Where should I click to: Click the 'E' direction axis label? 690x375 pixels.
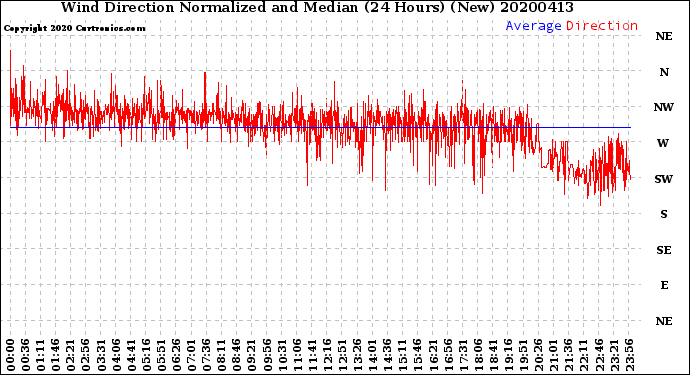[664, 285]
